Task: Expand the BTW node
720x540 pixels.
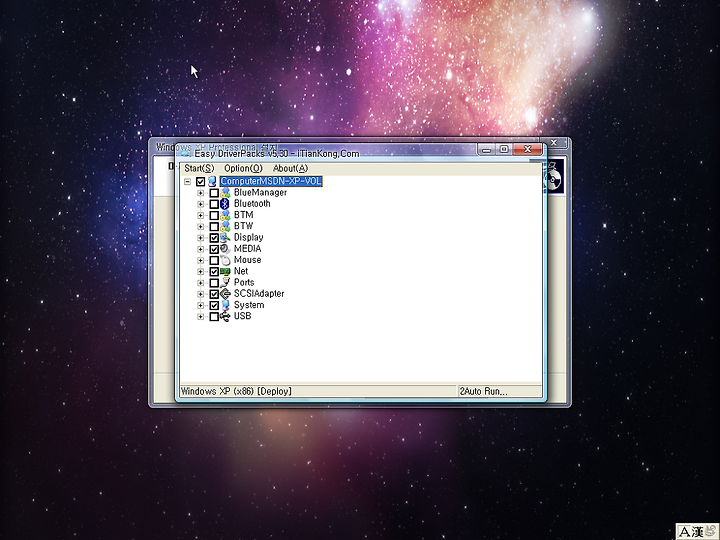Action: point(201,226)
